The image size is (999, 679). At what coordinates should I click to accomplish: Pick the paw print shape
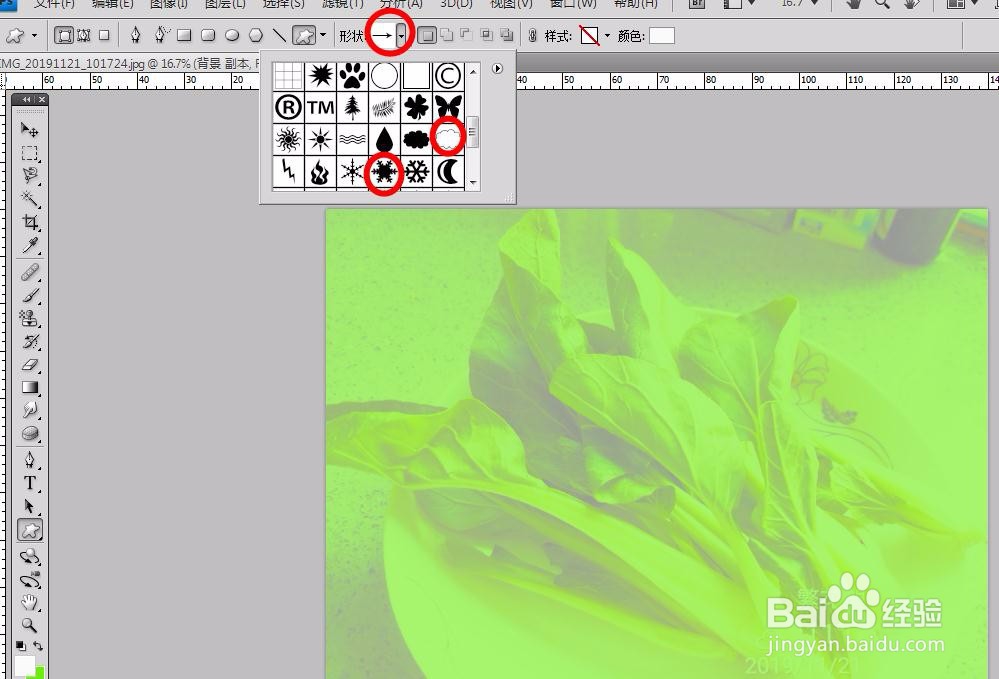(352, 76)
